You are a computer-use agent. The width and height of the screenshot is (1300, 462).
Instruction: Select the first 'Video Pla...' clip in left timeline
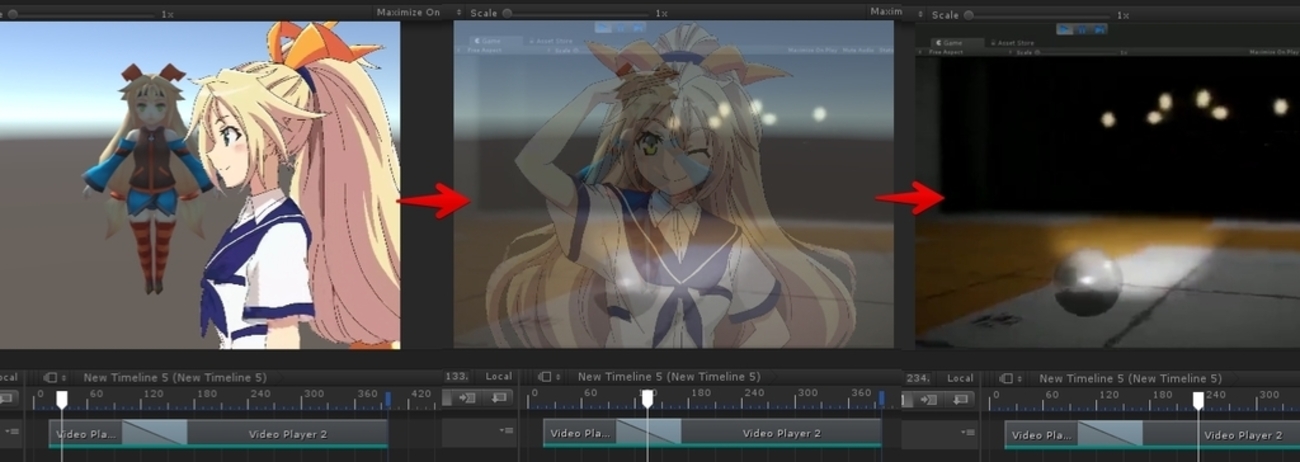point(85,434)
